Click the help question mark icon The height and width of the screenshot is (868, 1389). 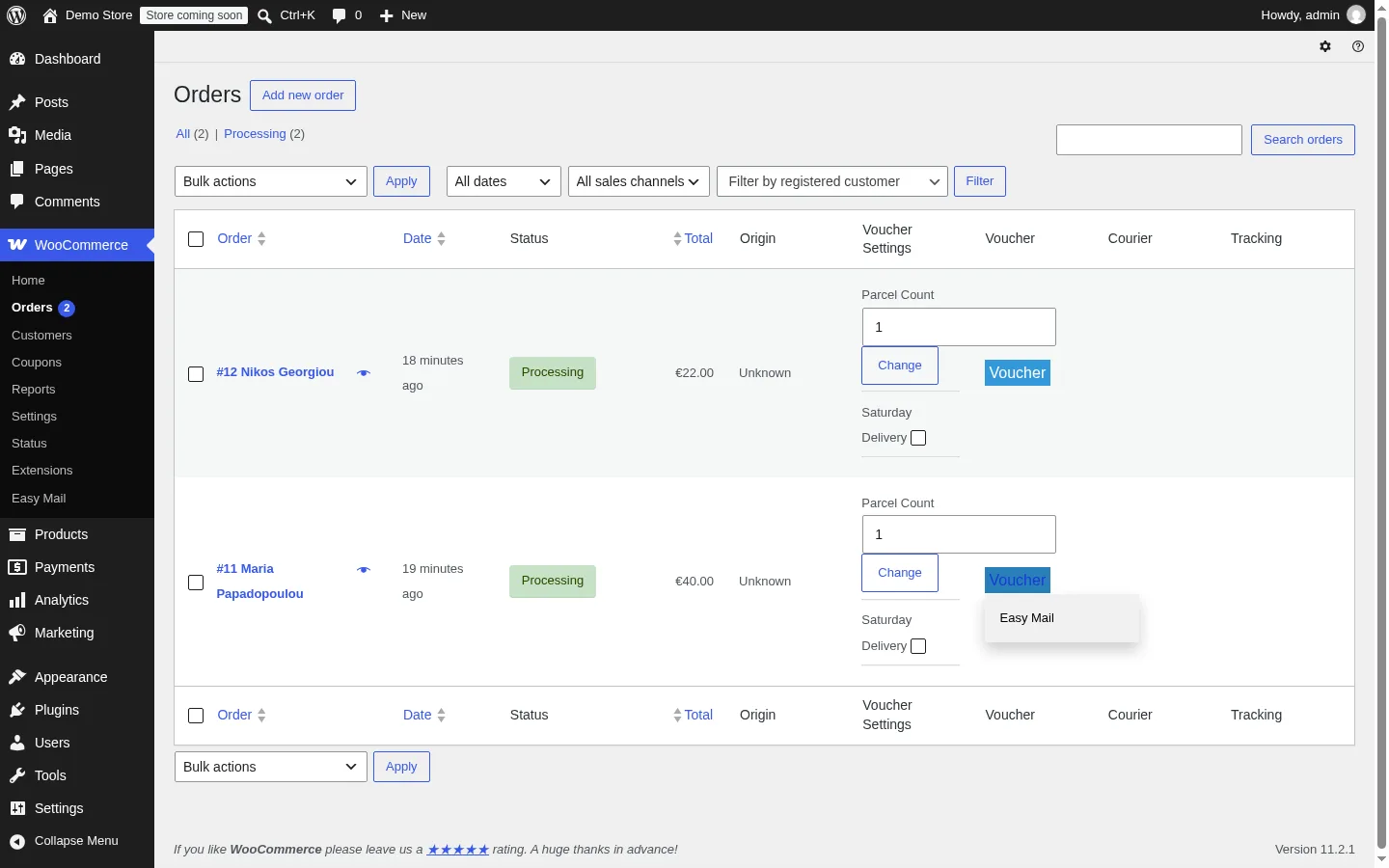1358,46
